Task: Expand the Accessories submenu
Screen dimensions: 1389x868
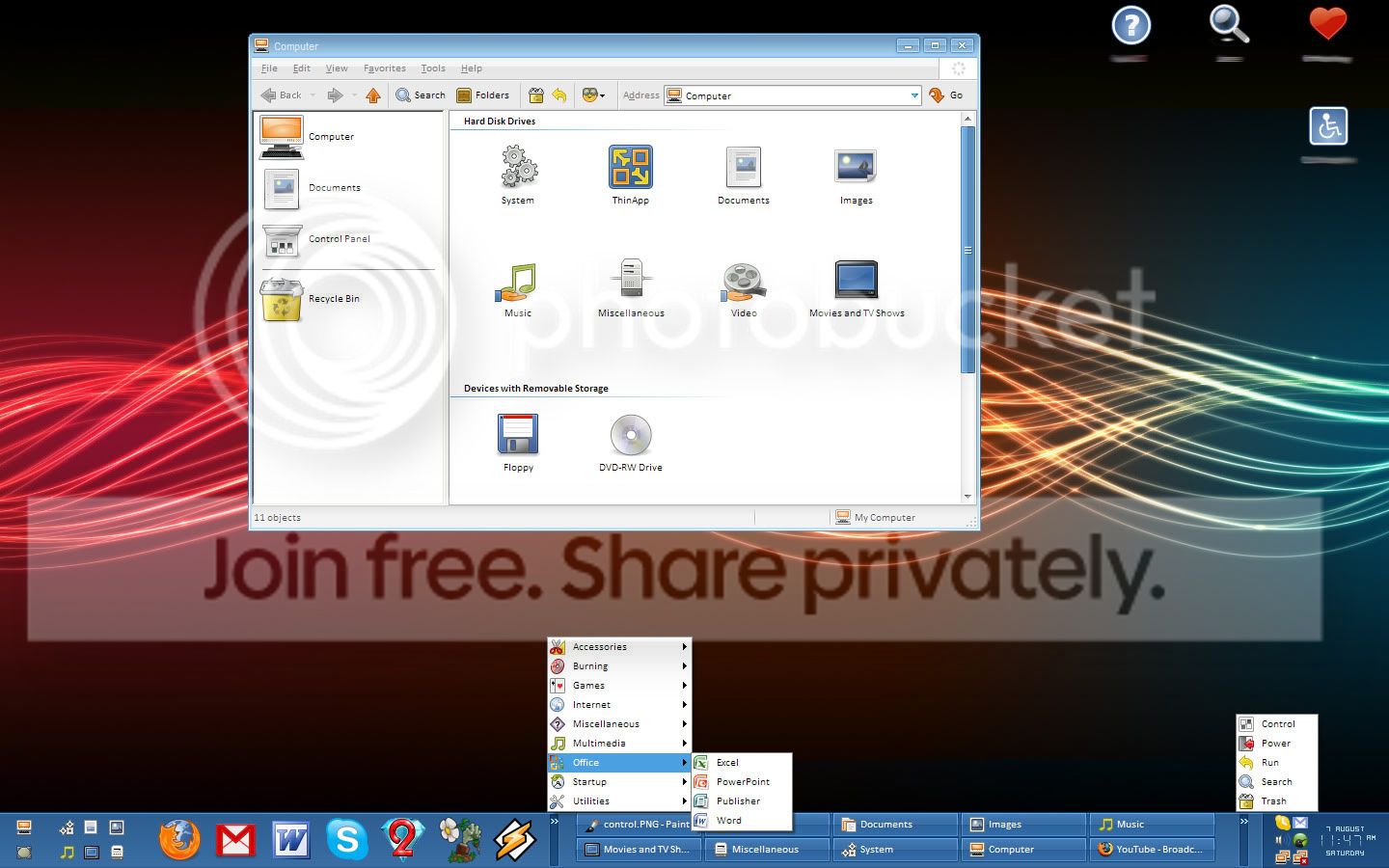Action: [x=619, y=647]
